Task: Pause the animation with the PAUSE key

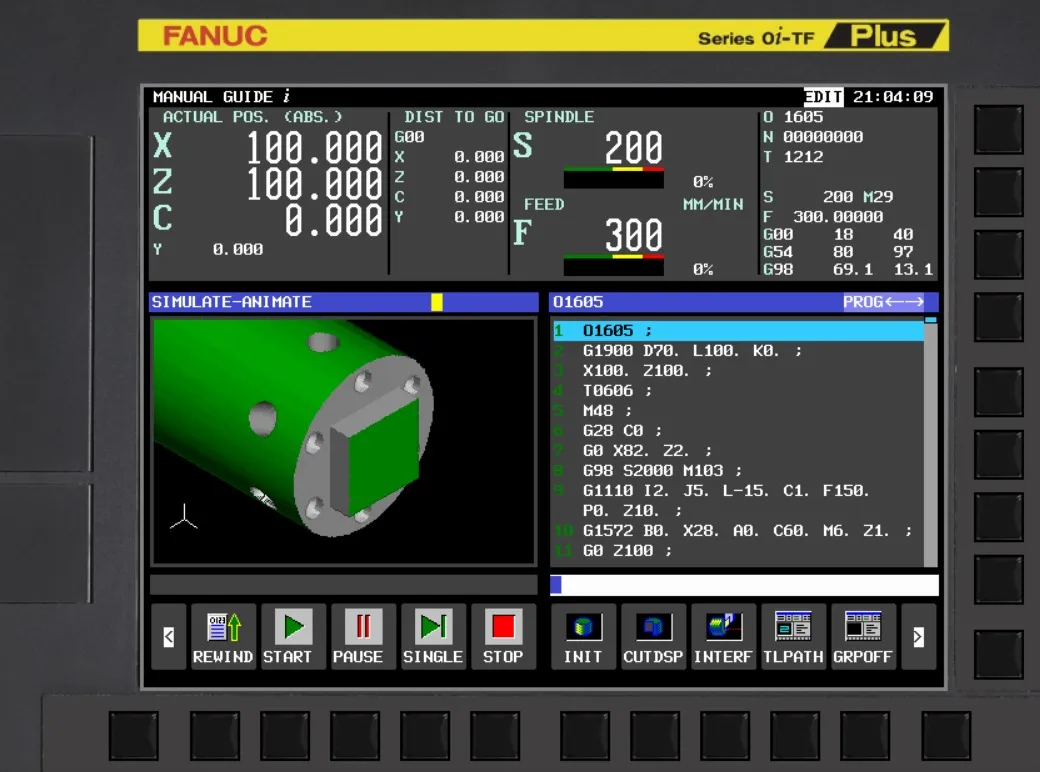Action: [363, 636]
